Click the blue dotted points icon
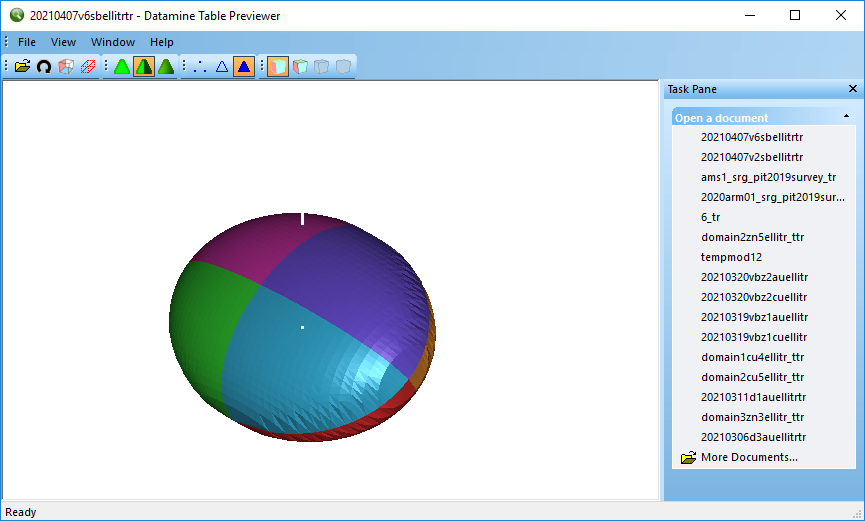The width and height of the screenshot is (865, 521). click(199, 67)
